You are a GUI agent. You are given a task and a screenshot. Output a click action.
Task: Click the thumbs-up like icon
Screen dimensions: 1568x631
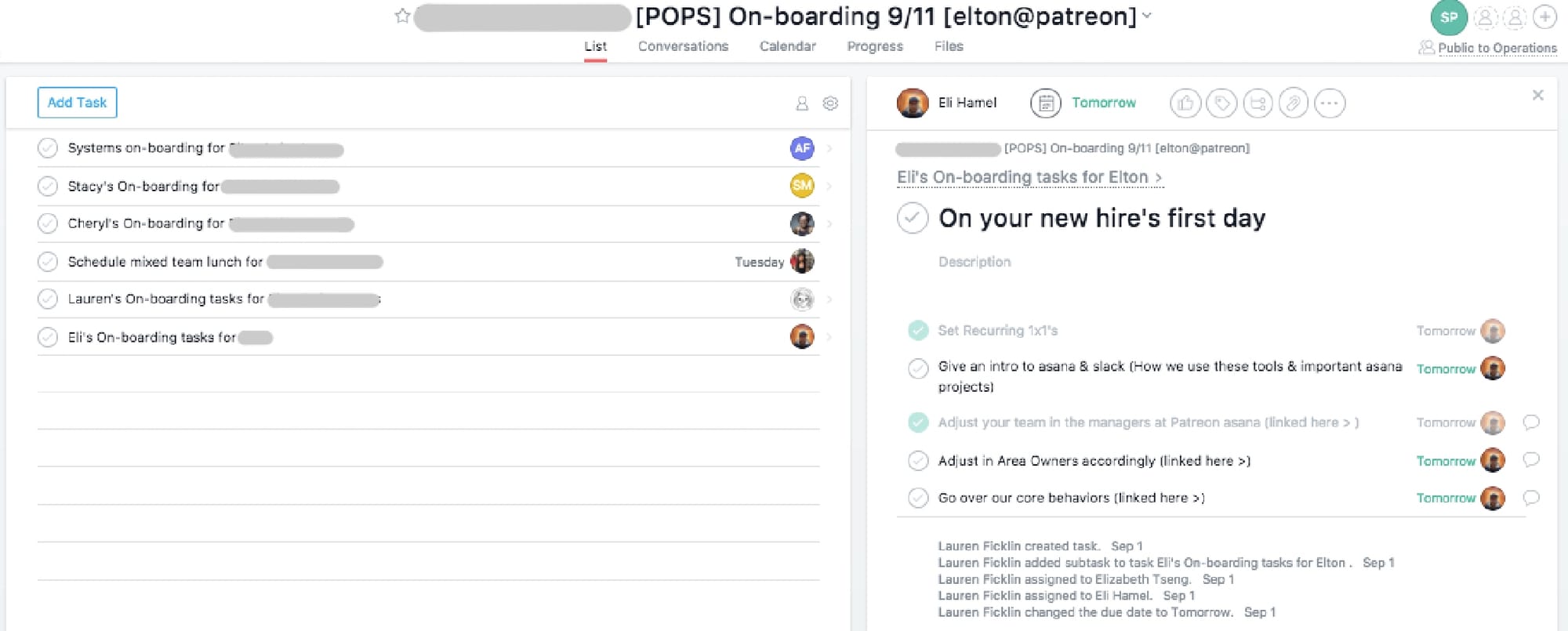tap(1185, 103)
